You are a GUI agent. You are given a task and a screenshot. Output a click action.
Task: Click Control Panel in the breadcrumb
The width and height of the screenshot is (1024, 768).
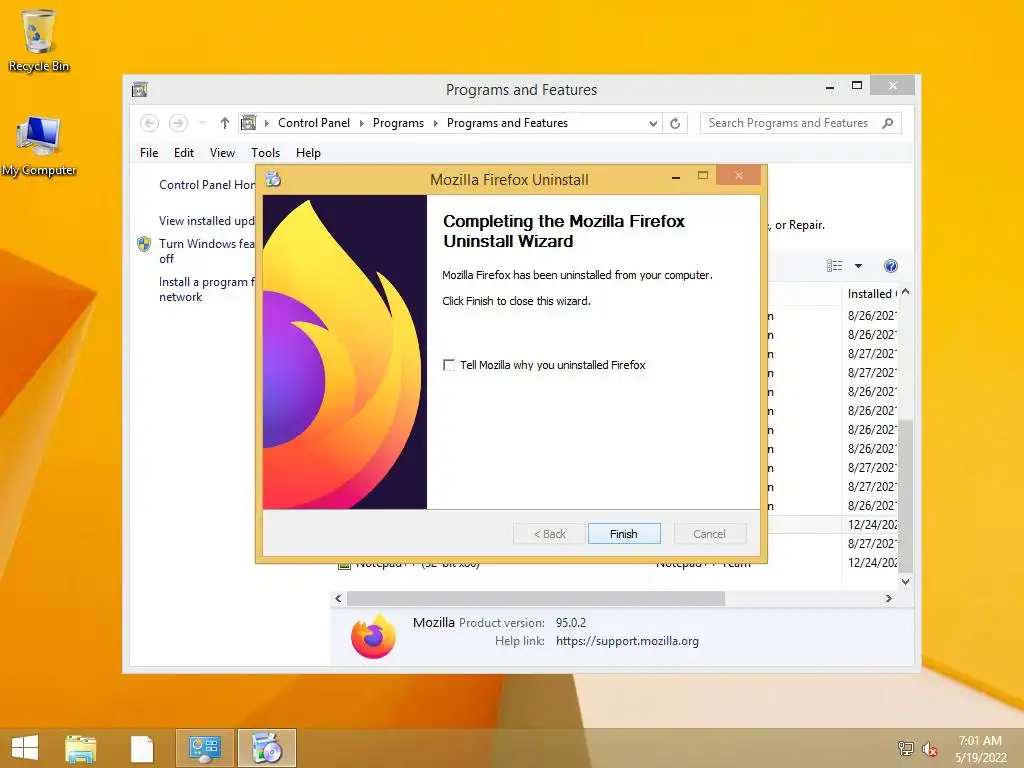(313, 123)
